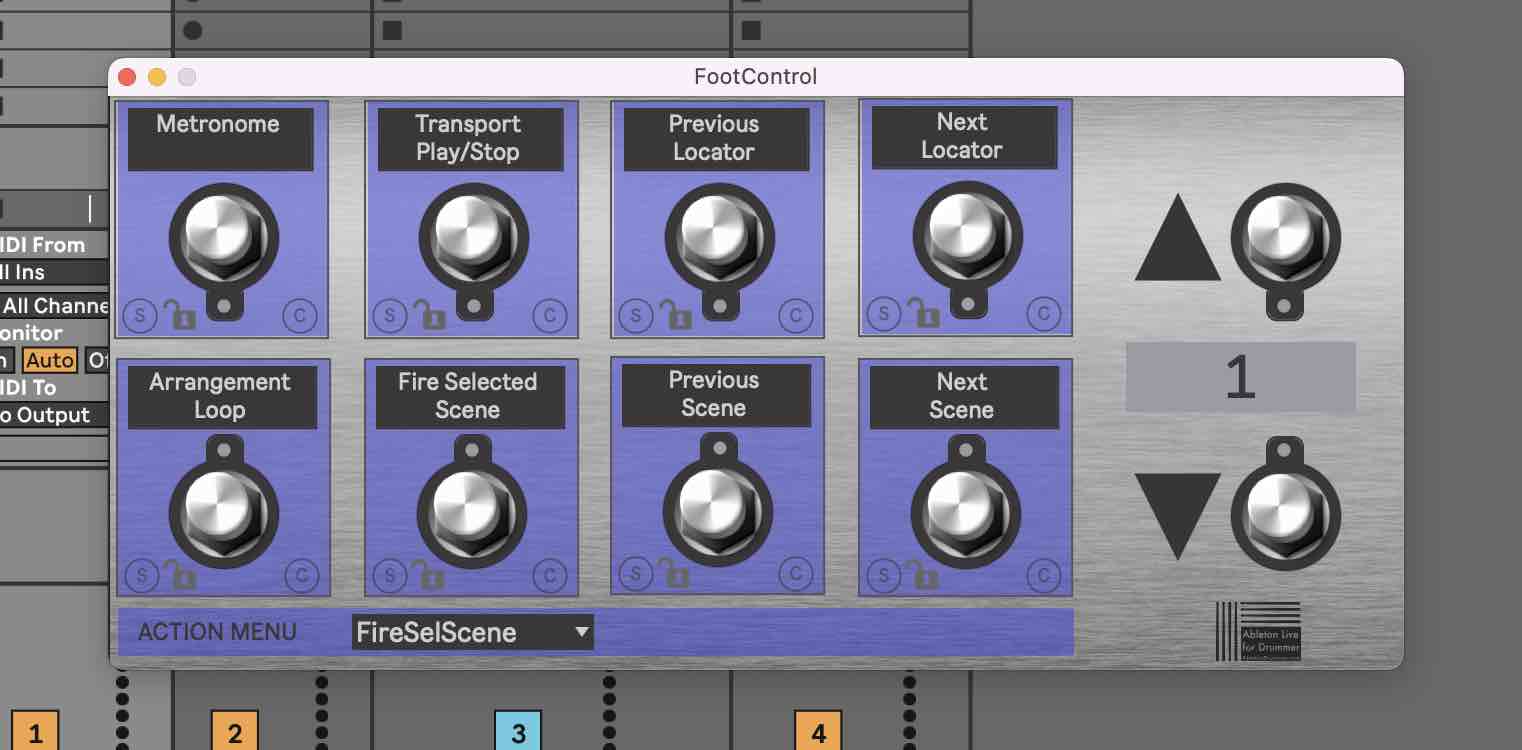Toggle the lock in Fire Selected Scene pedal
The image size is (1522, 750).
(428, 574)
